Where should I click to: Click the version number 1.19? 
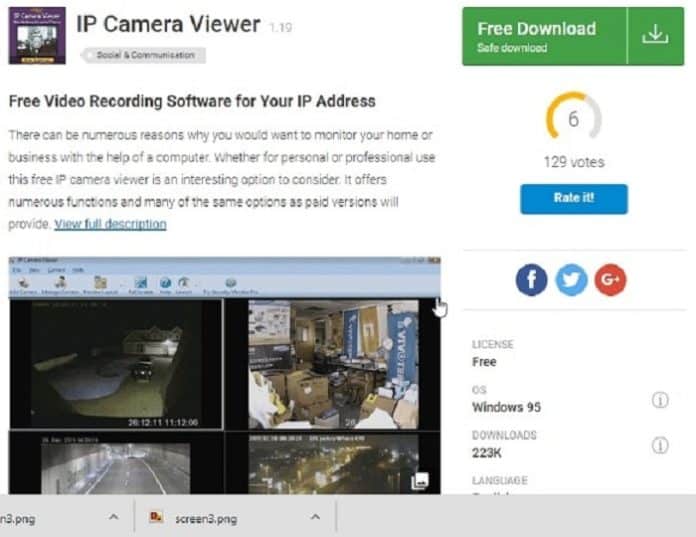click(280, 28)
